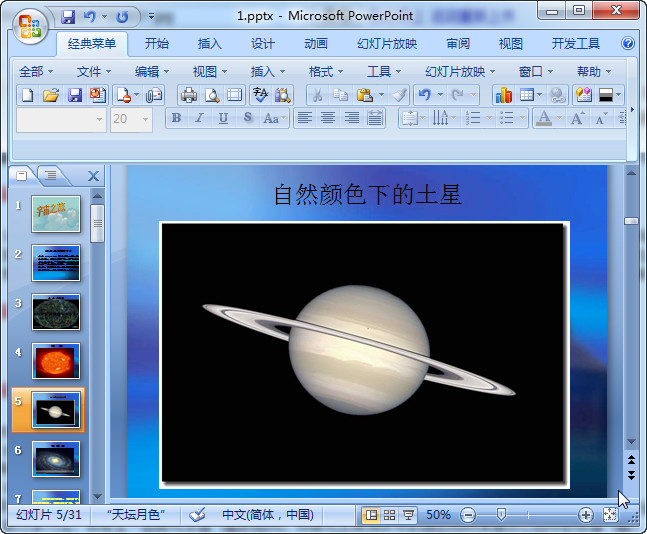This screenshot has height=534, width=647.
Task: Click the Copy icon
Action: (x=340, y=96)
